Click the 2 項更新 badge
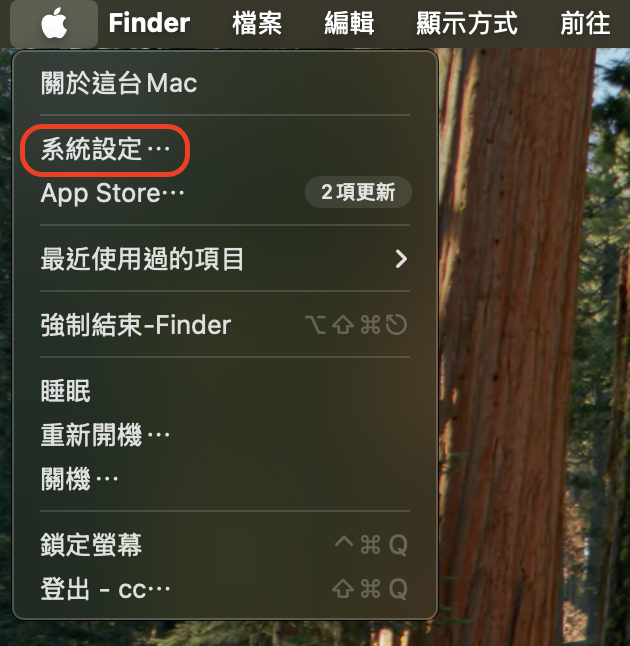 (358, 192)
